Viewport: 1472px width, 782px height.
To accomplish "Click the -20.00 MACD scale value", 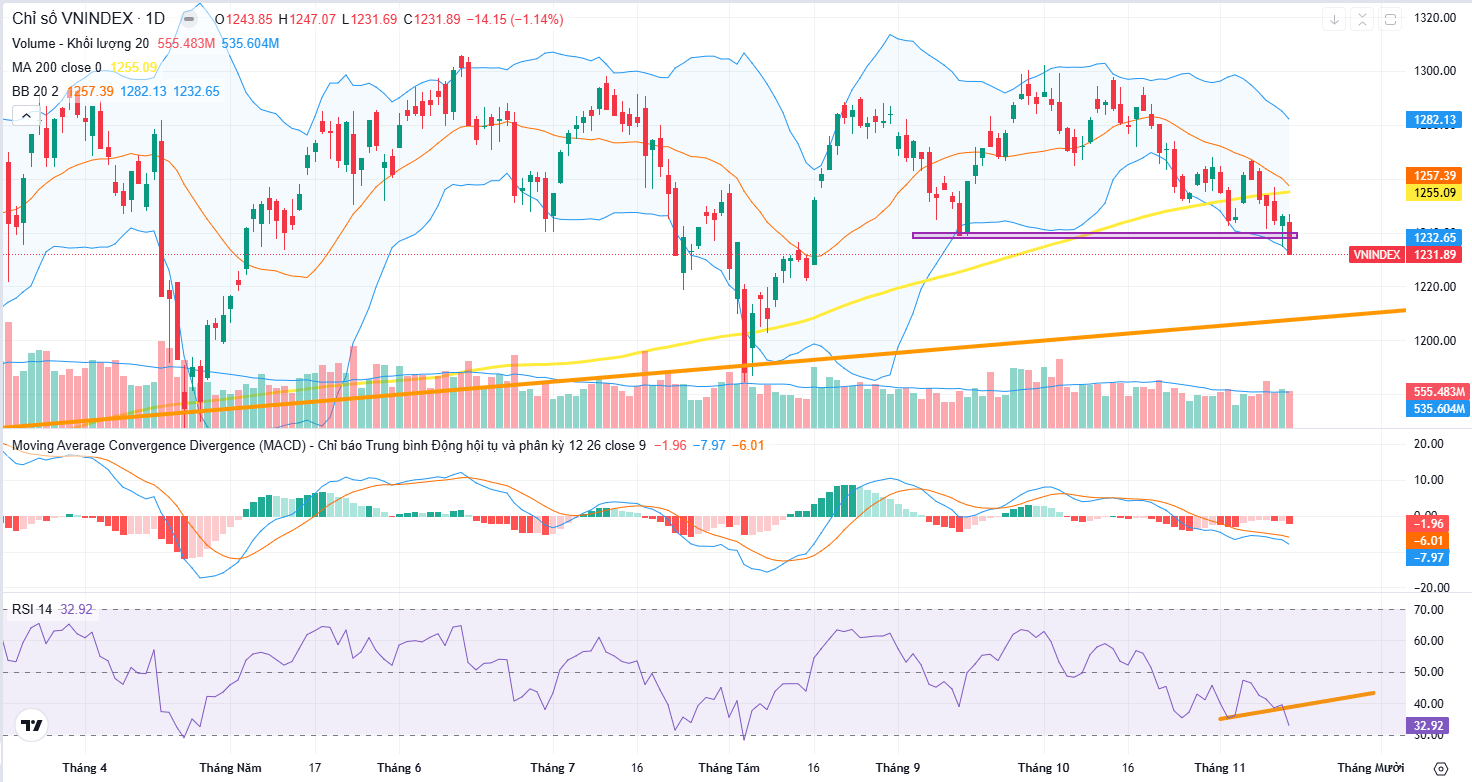I will tap(1433, 588).
